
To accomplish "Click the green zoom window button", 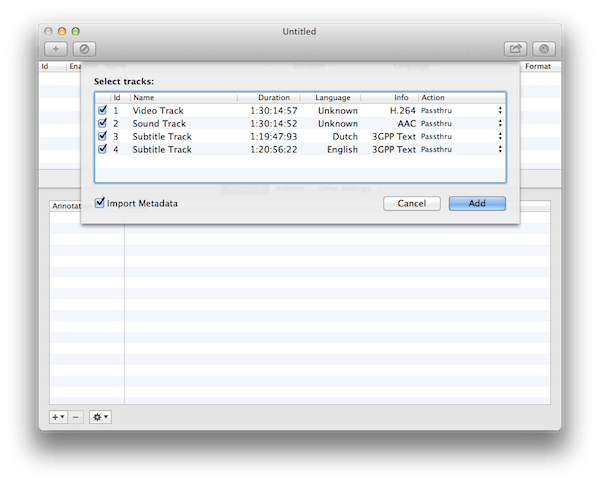I will tap(76, 31).
